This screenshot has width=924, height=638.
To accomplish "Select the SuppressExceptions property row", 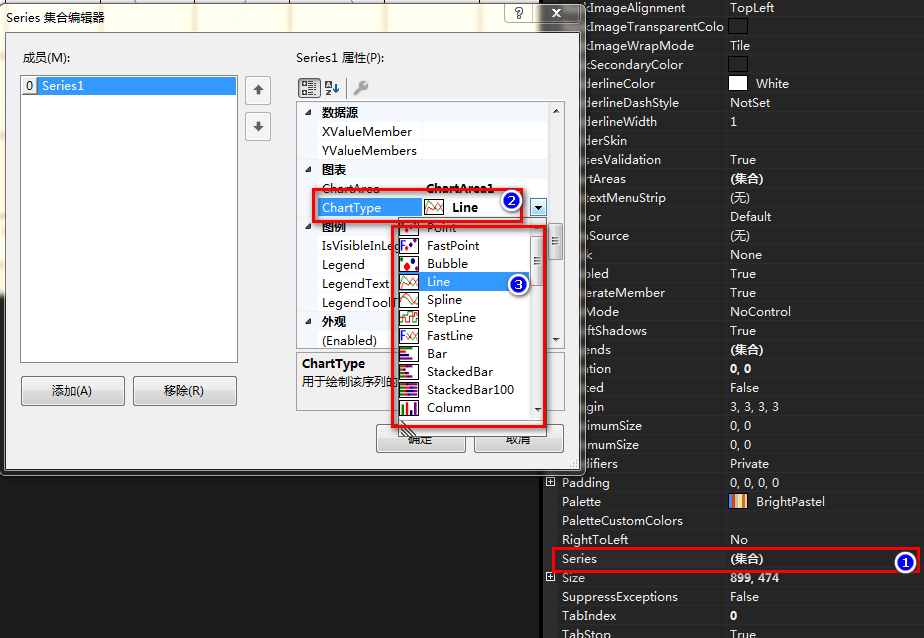I will pyautogui.click(x=741, y=596).
